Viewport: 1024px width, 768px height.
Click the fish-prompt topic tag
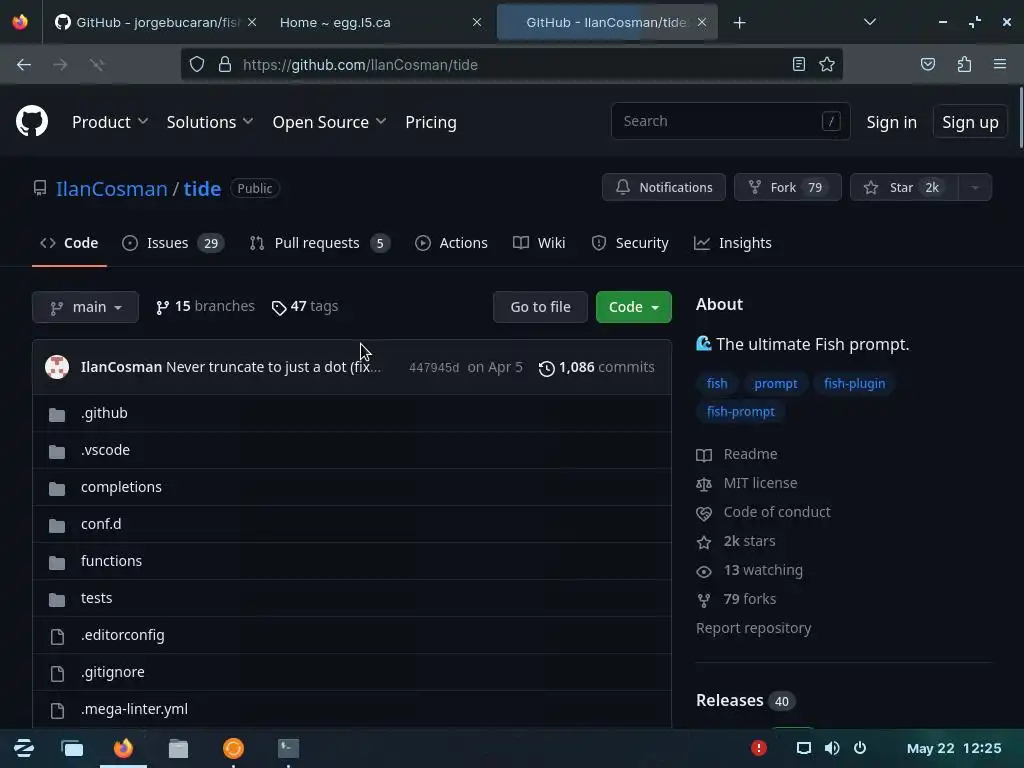741,411
